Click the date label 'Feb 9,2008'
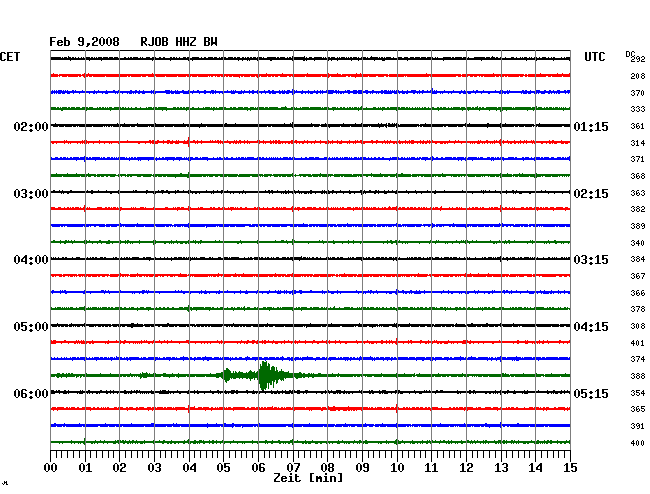650x494 pixels. pos(84,42)
